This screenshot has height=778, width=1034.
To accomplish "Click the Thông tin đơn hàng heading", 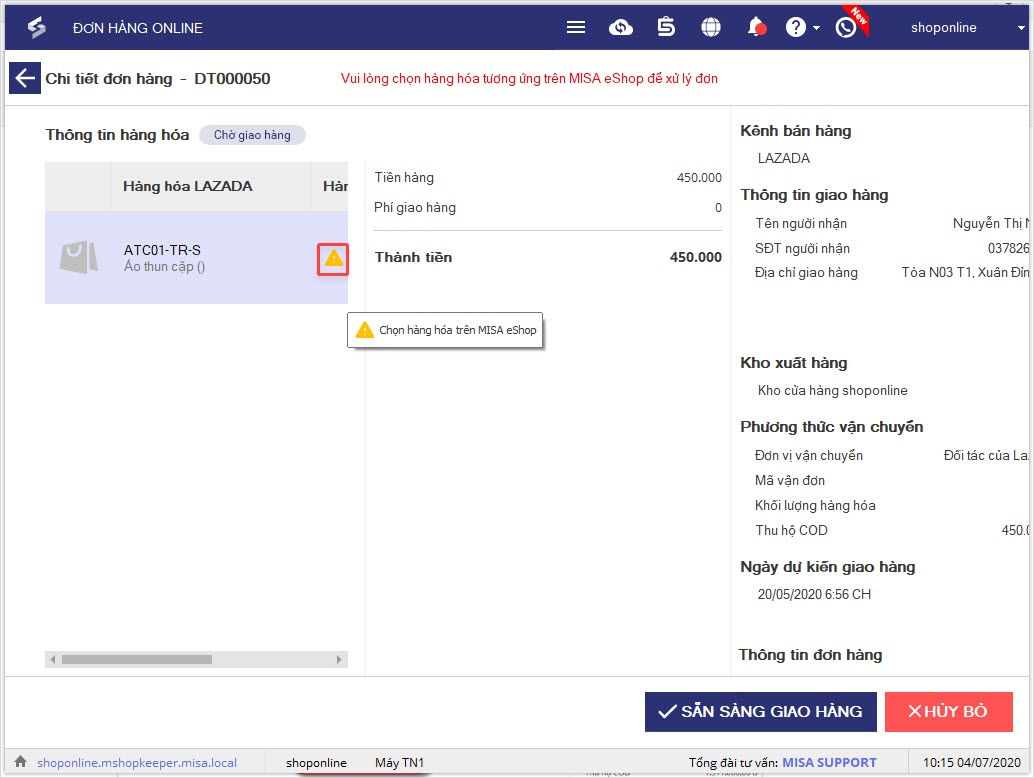I will [x=810, y=655].
